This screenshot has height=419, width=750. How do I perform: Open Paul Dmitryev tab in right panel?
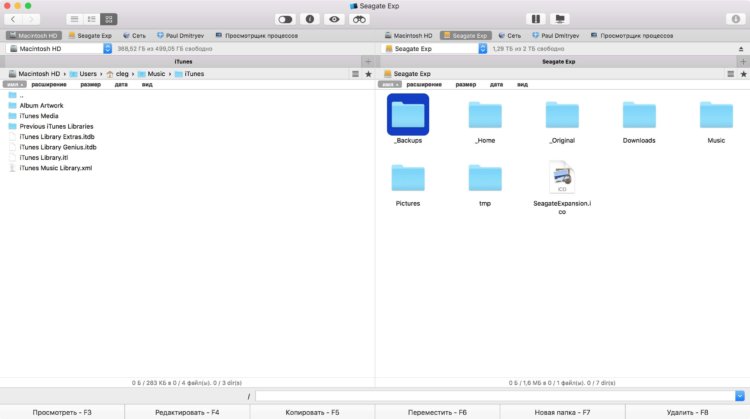[x=556, y=35]
